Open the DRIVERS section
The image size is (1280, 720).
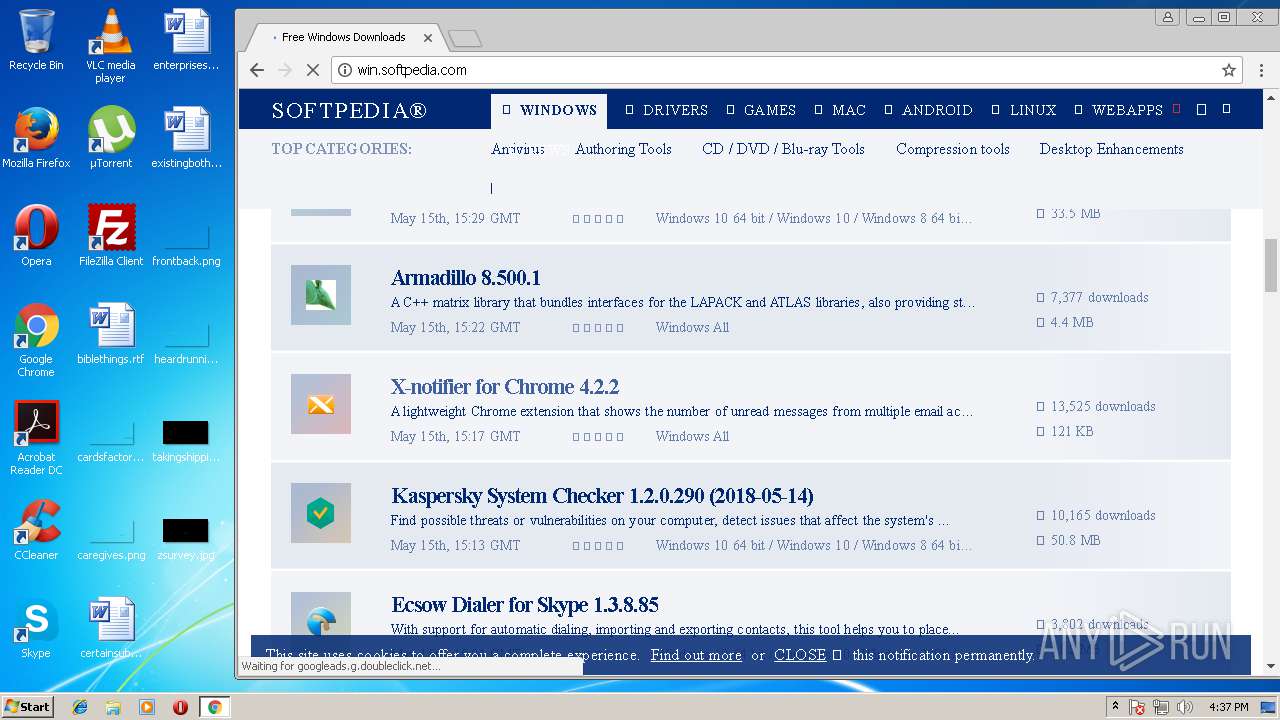tap(666, 110)
